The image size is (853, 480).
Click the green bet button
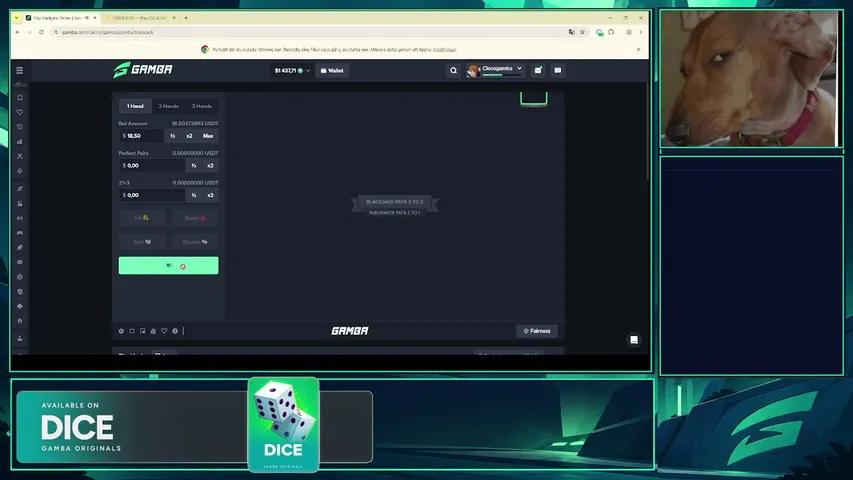click(x=169, y=266)
